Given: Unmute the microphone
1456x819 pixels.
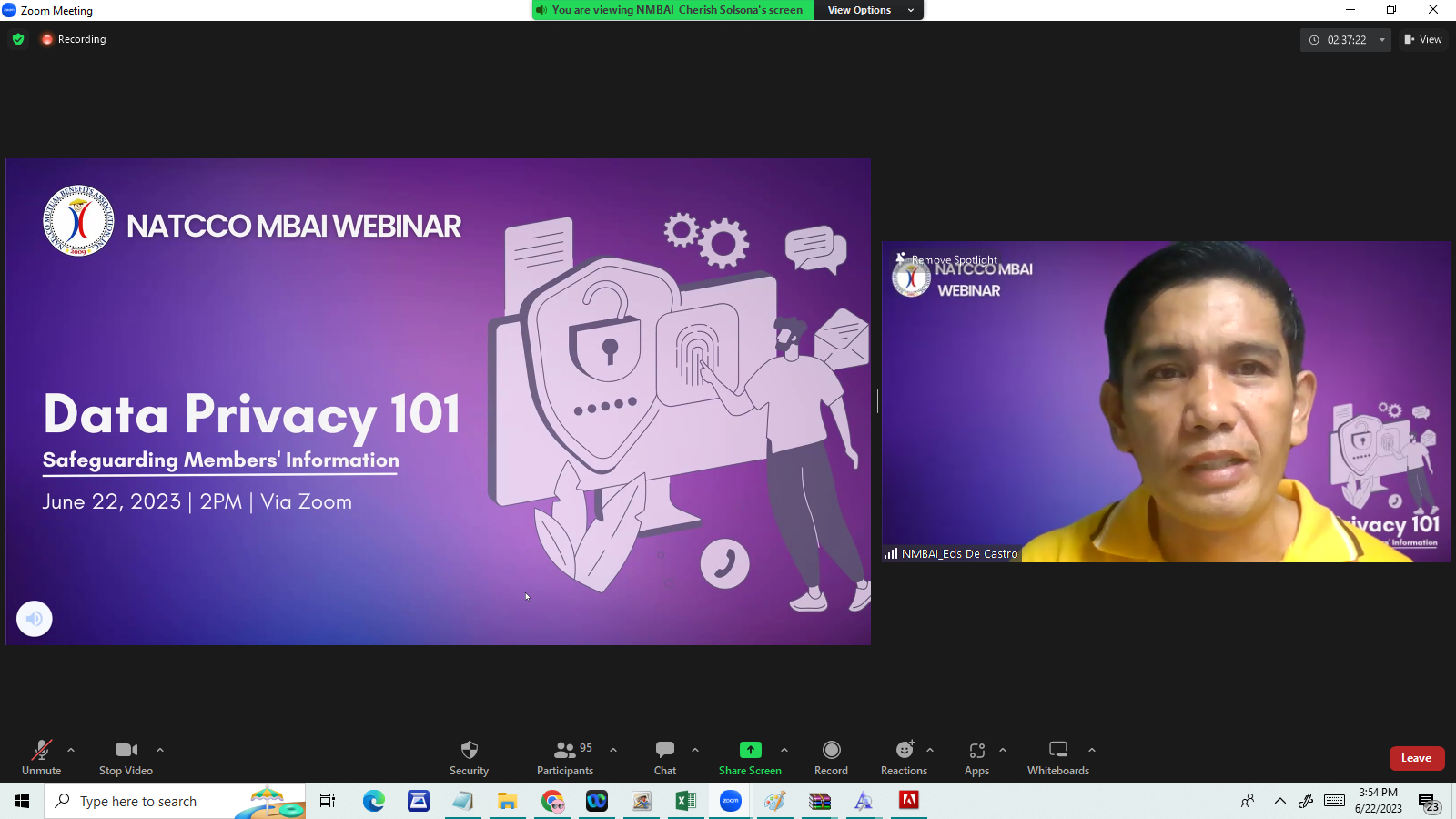Looking at the screenshot, I should tap(41, 757).
